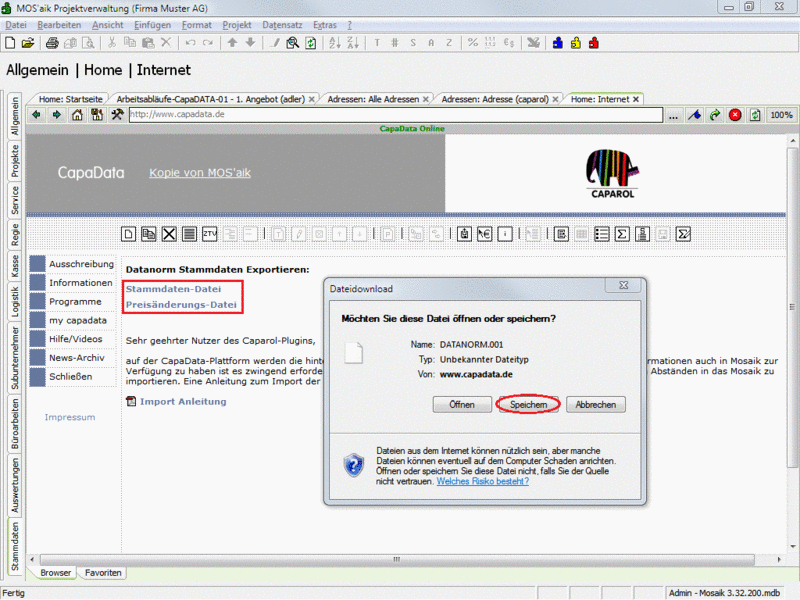Go back with the browser back arrow

pyautogui.click(x=36, y=115)
